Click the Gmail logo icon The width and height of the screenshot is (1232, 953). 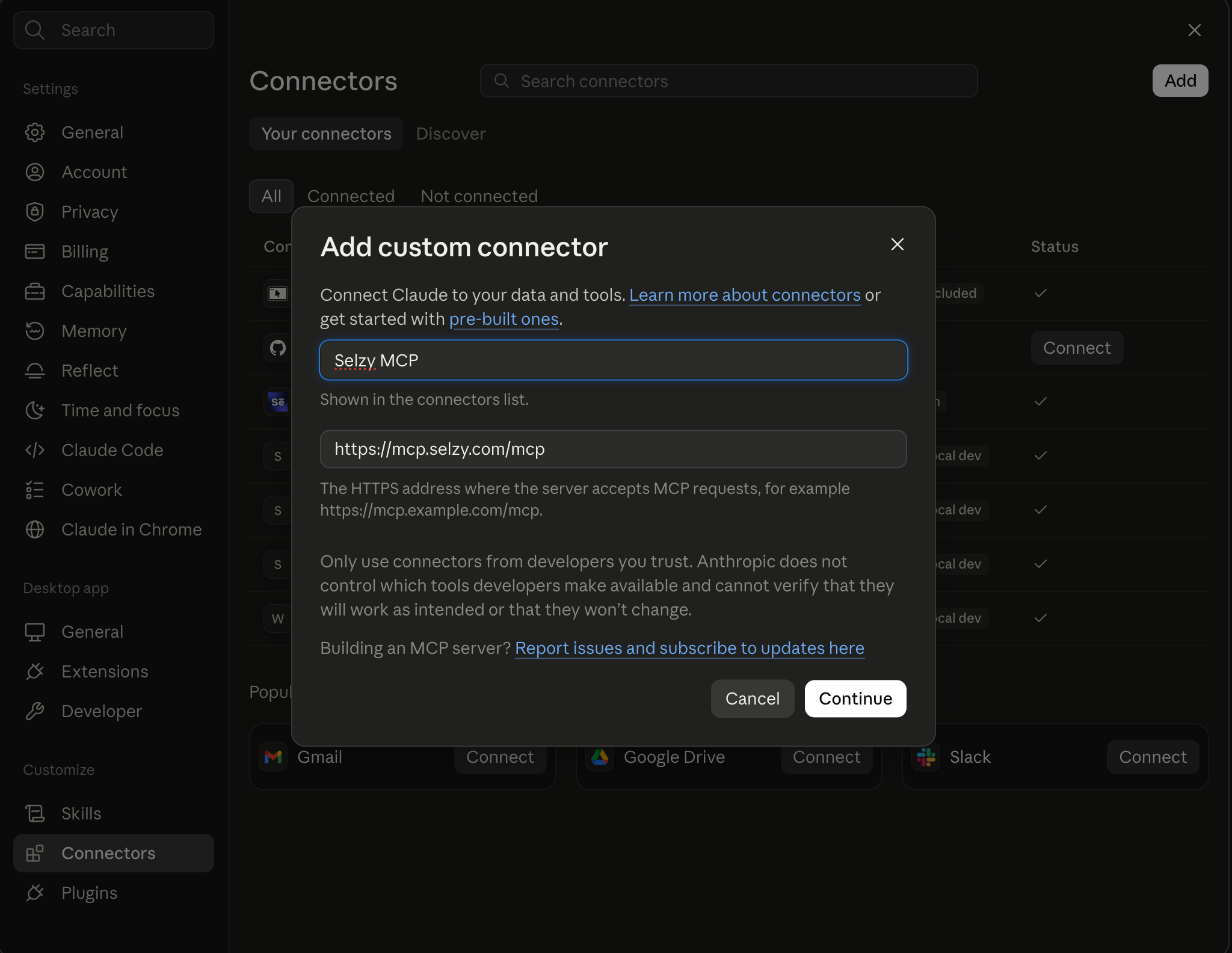pyautogui.click(x=273, y=757)
